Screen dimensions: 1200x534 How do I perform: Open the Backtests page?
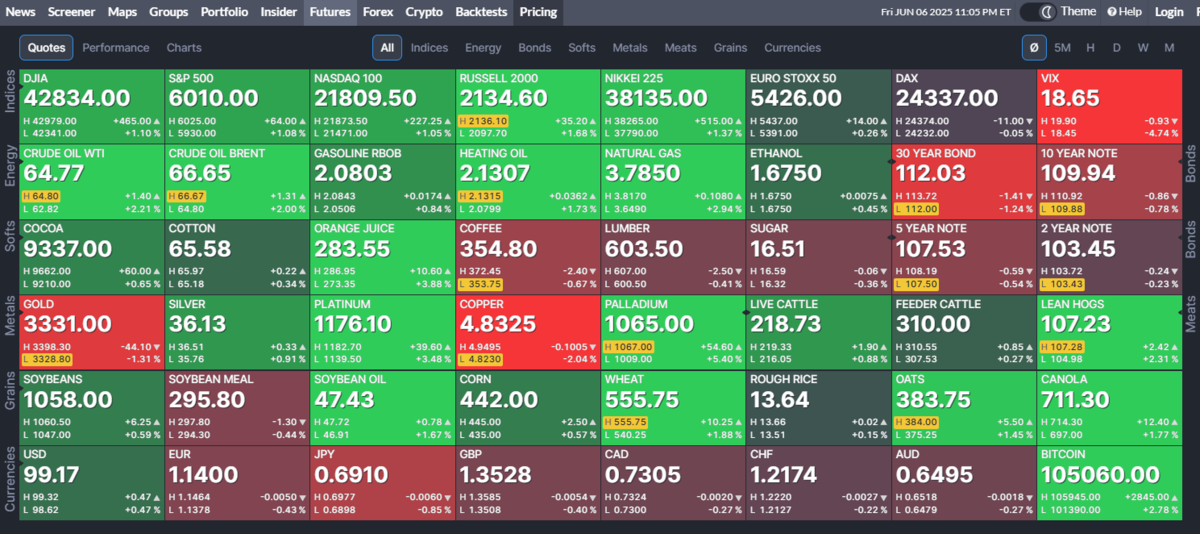[x=481, y=12]
